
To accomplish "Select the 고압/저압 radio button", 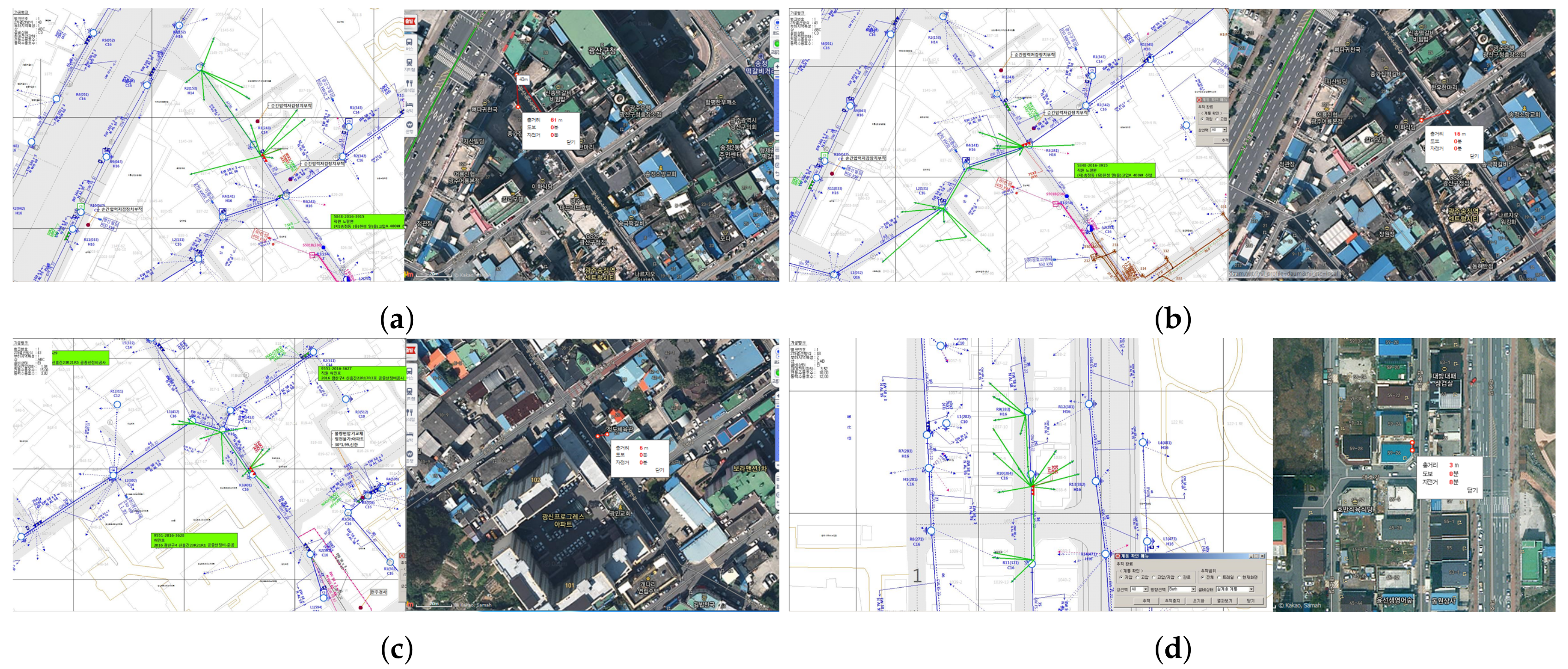I will click(x=1154, y=578).
